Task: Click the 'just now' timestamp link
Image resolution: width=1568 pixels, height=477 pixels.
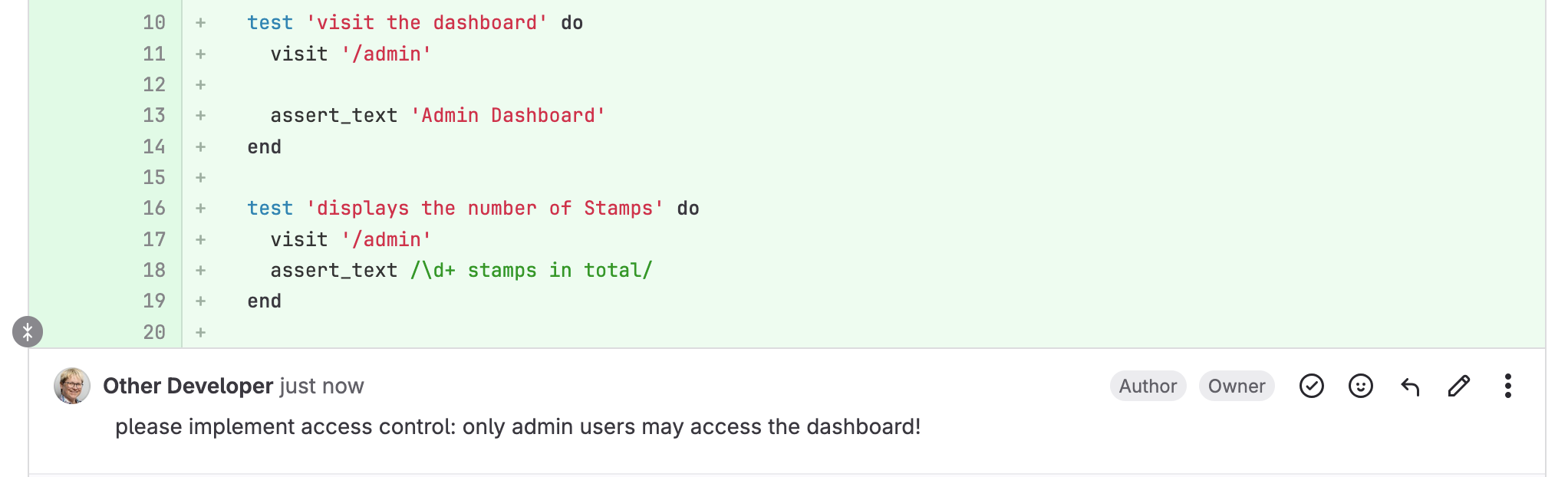Action: coord(321,386)
